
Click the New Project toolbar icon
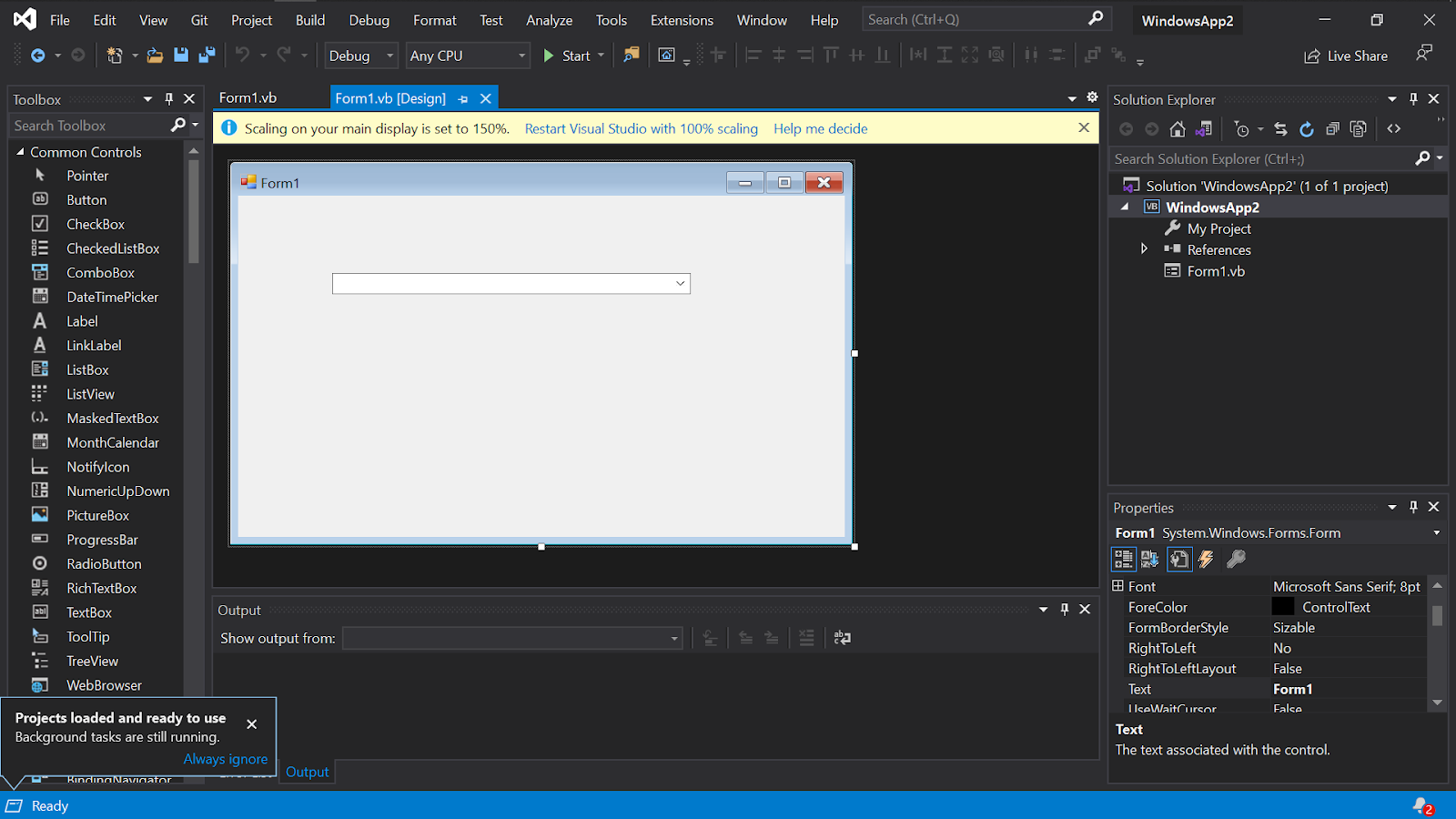pos(115,56)
